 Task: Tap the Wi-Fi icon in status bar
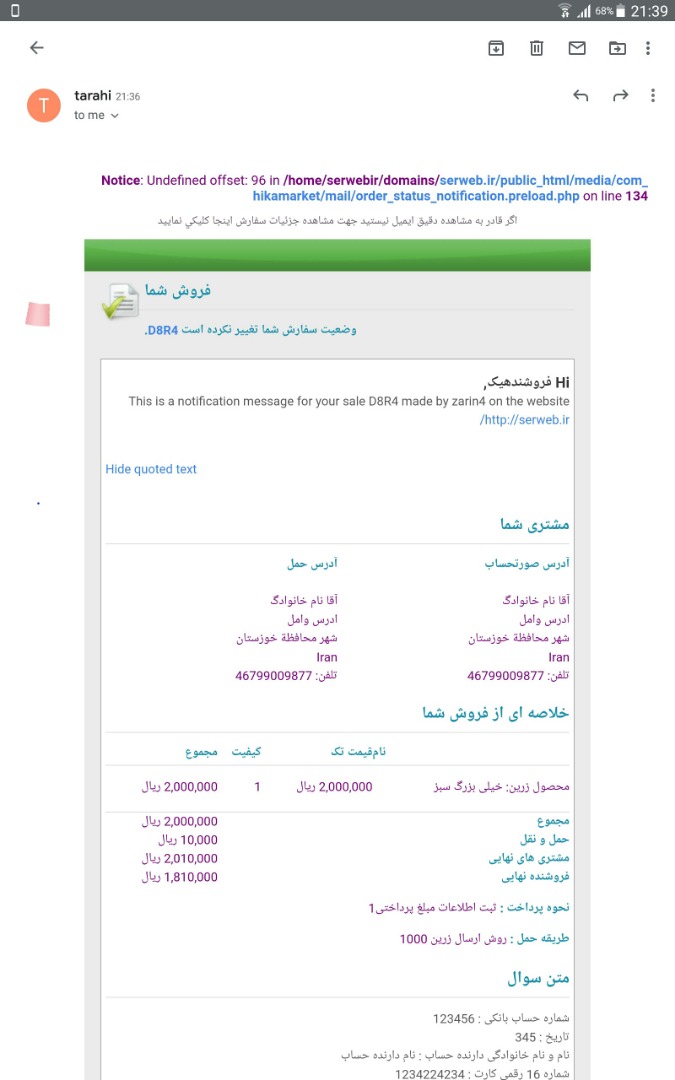565,11
